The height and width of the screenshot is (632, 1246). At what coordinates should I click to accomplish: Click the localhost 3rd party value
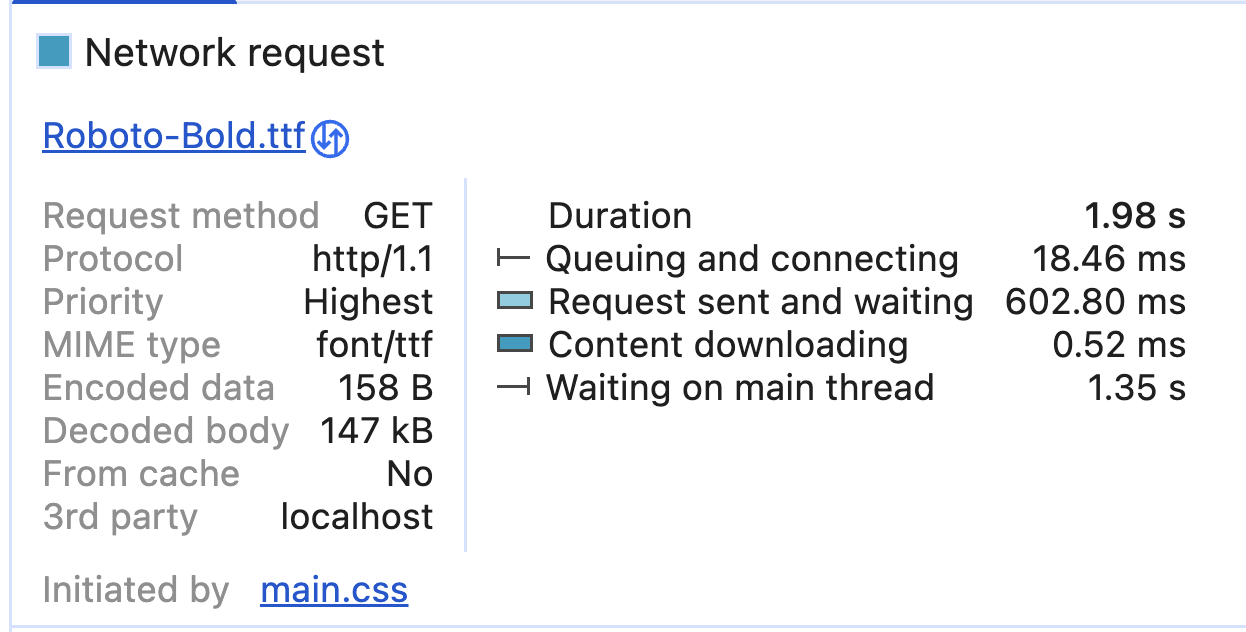pos(356,517)
